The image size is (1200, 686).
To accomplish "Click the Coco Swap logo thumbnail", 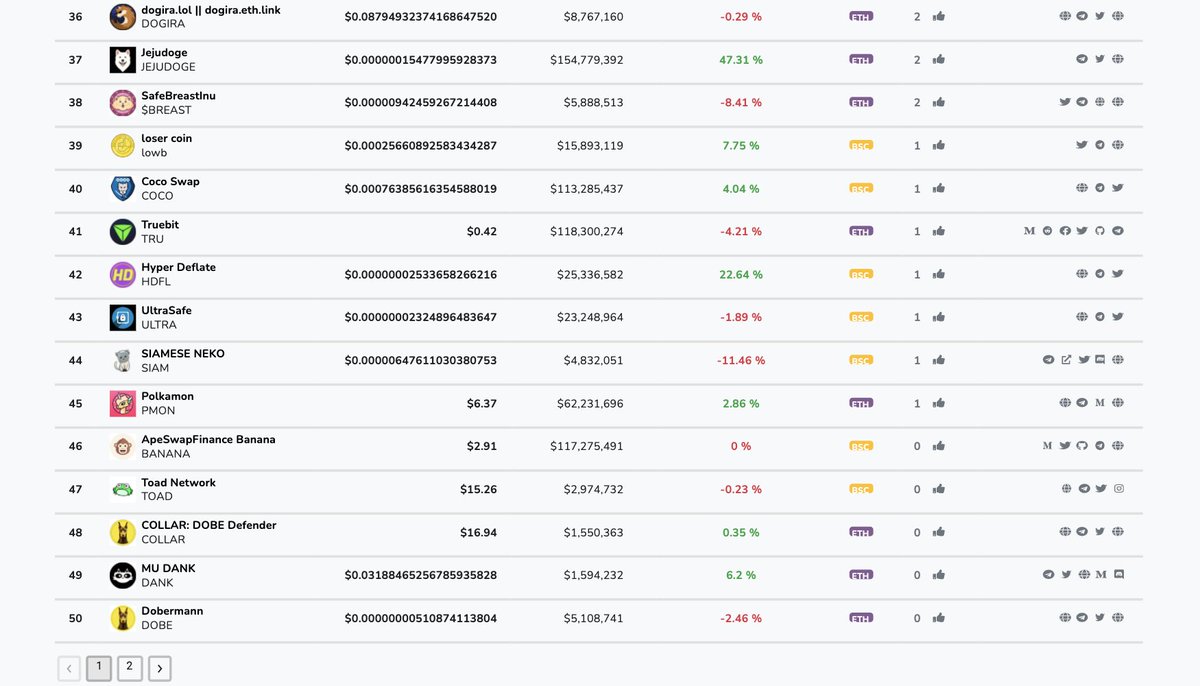I will click(122, 189).
